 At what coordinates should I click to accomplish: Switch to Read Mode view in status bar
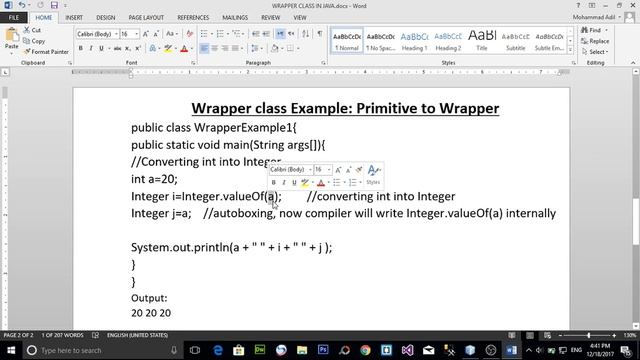point(512,335)
